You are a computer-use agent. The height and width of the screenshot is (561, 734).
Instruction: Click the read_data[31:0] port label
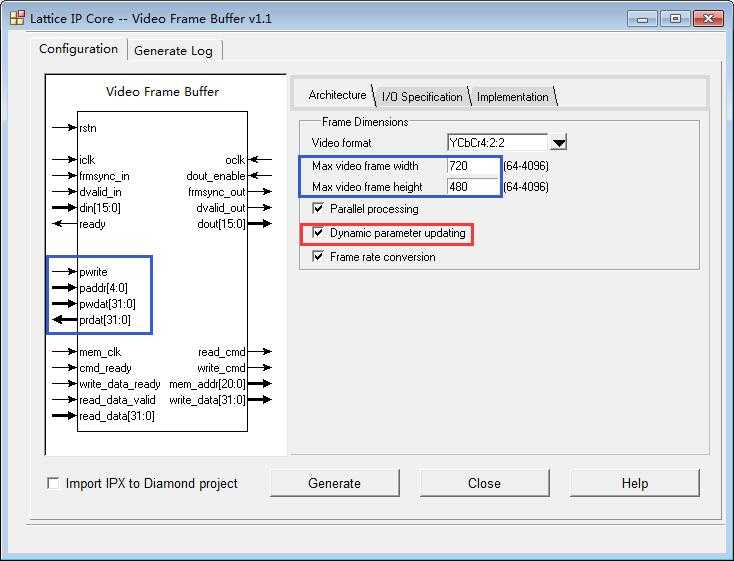click(117, 416)
